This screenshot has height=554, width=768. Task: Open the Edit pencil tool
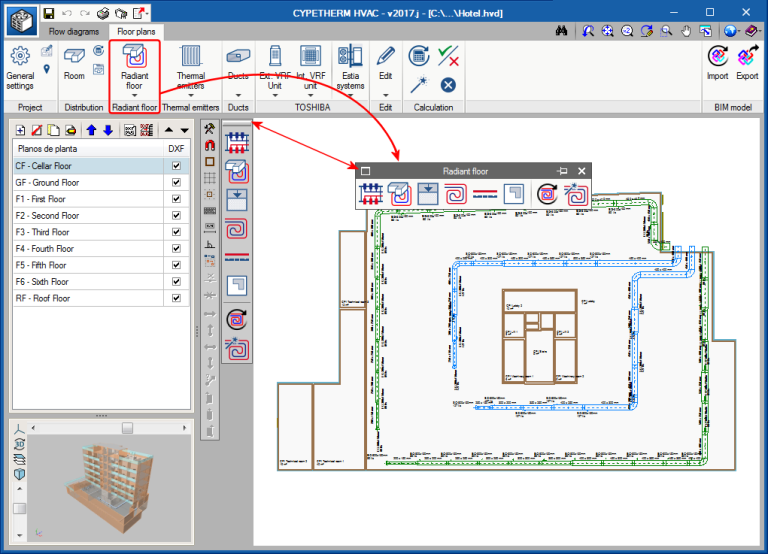pyautogui.click(x=385, y=63)
